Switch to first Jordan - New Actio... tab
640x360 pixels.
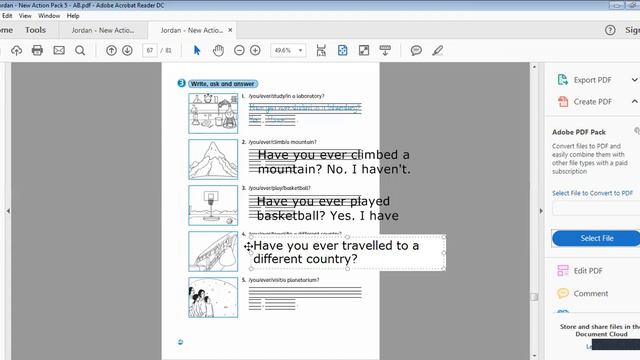point(103,30)
